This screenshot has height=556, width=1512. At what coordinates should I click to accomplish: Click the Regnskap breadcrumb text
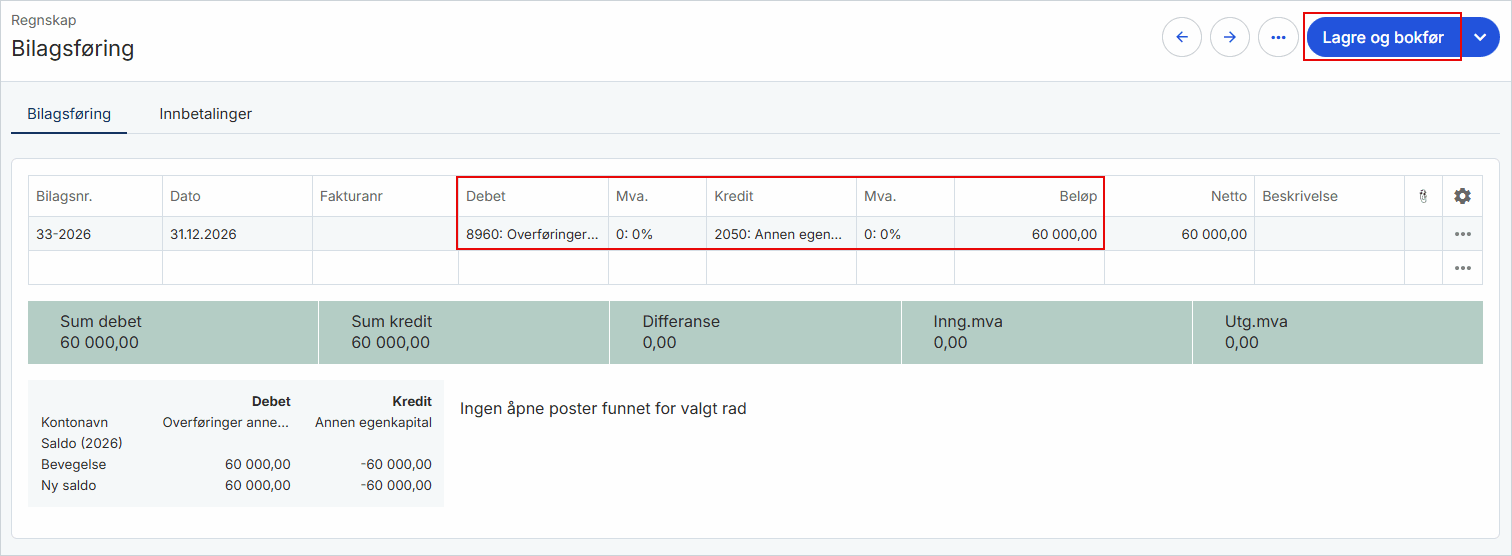click(43, 20)
